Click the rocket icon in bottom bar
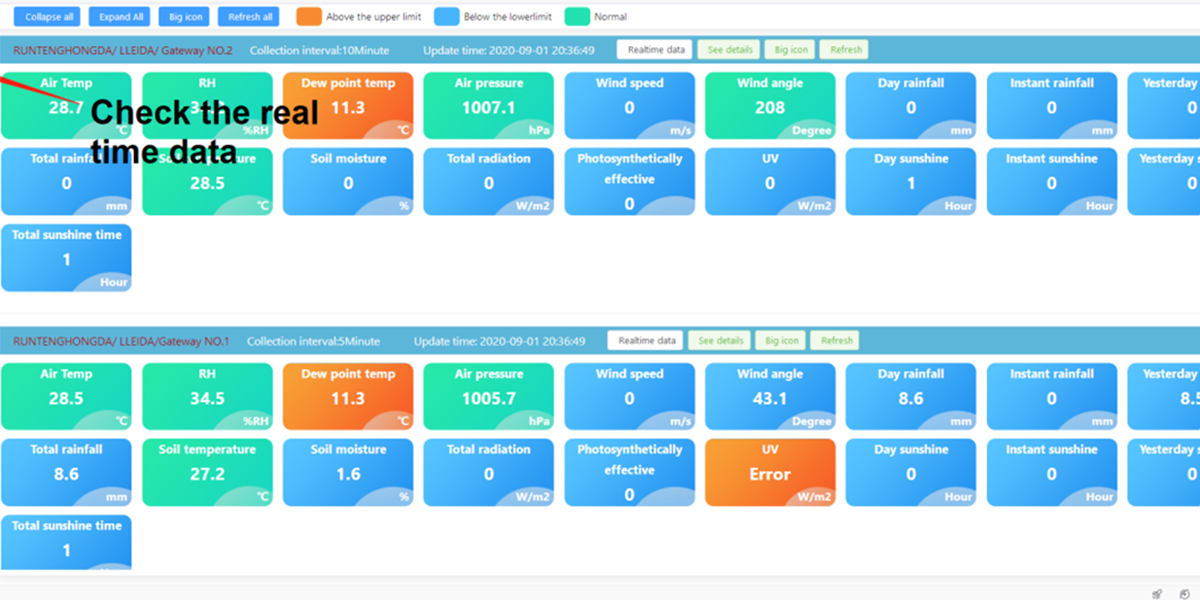Screen dimensions: 1200x600 coord(1156,593)
